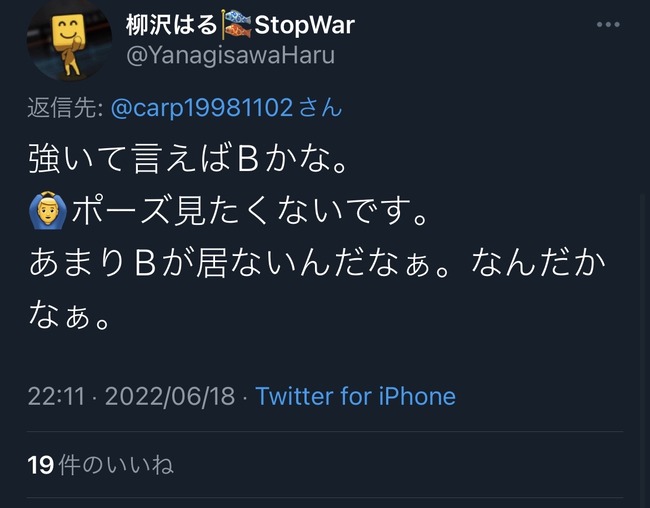
Task: Open the @YanagisawaHaru handle
Action: pyautogui.click(x=230, y=56)
